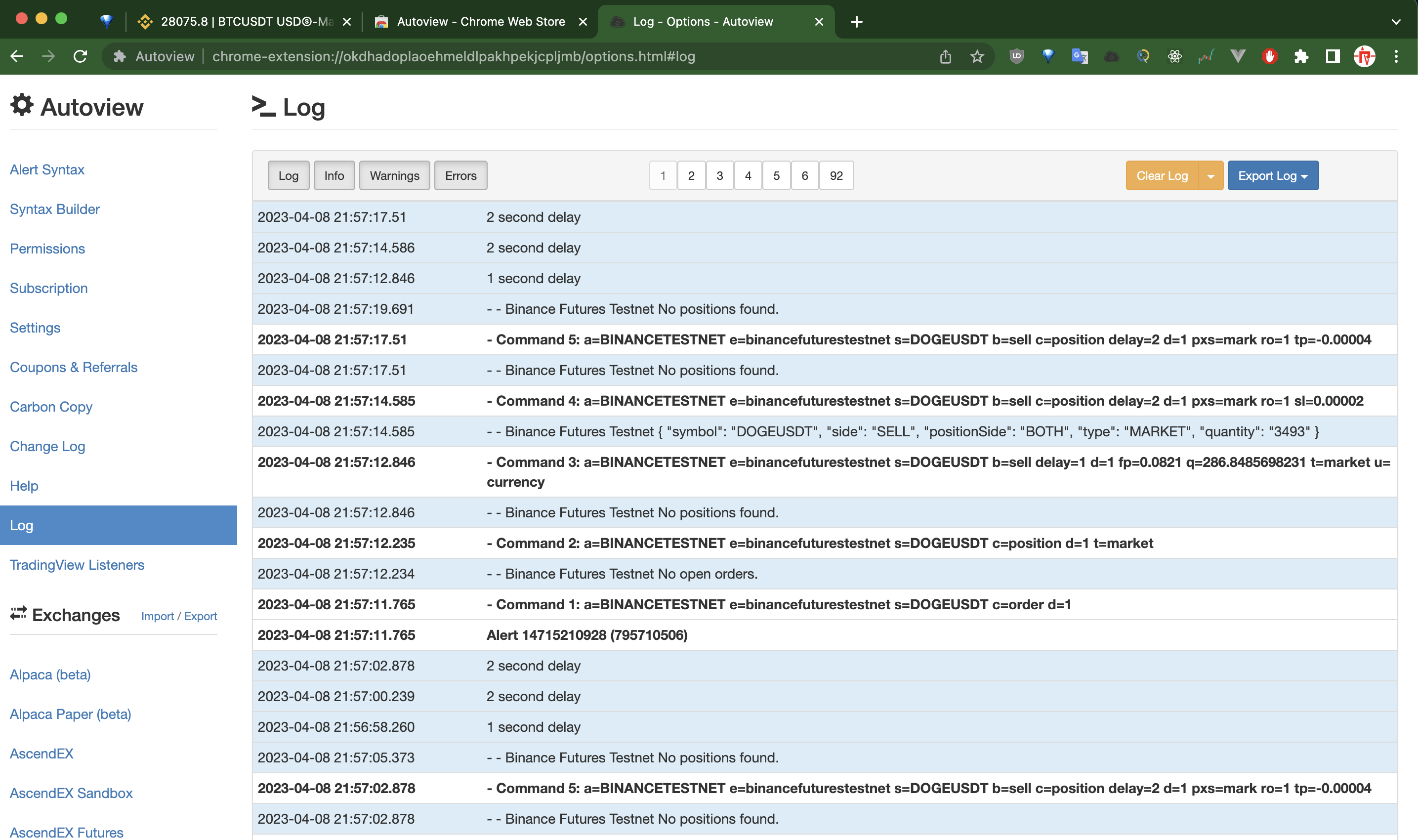Click the blue diamond extension icon in the toolbar
1418x840 pixels.
coord(1048,56)
